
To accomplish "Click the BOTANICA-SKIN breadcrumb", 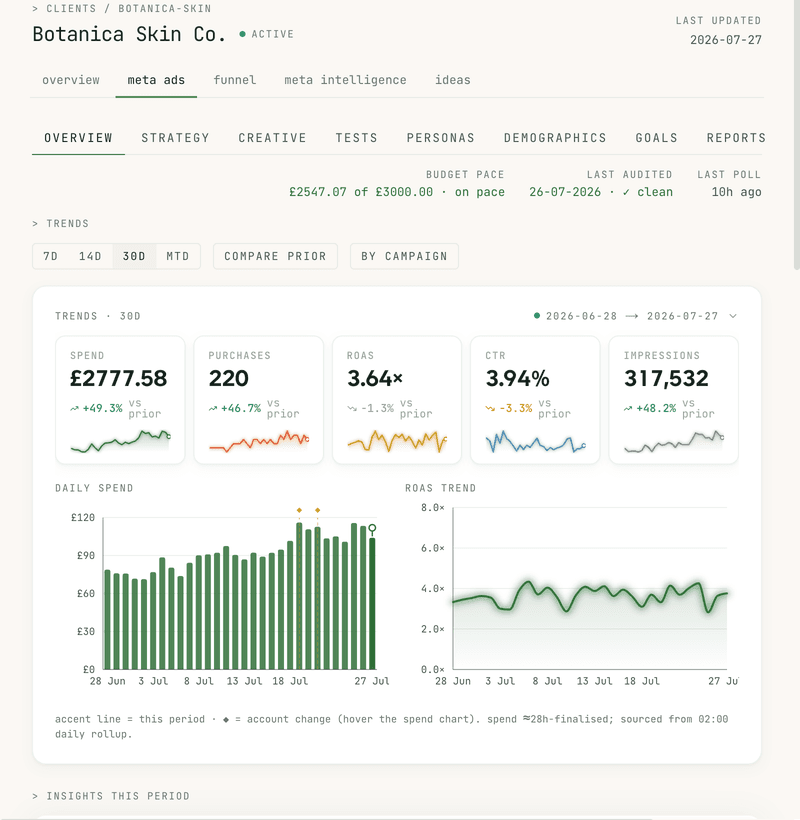I will tap(165, 9).
